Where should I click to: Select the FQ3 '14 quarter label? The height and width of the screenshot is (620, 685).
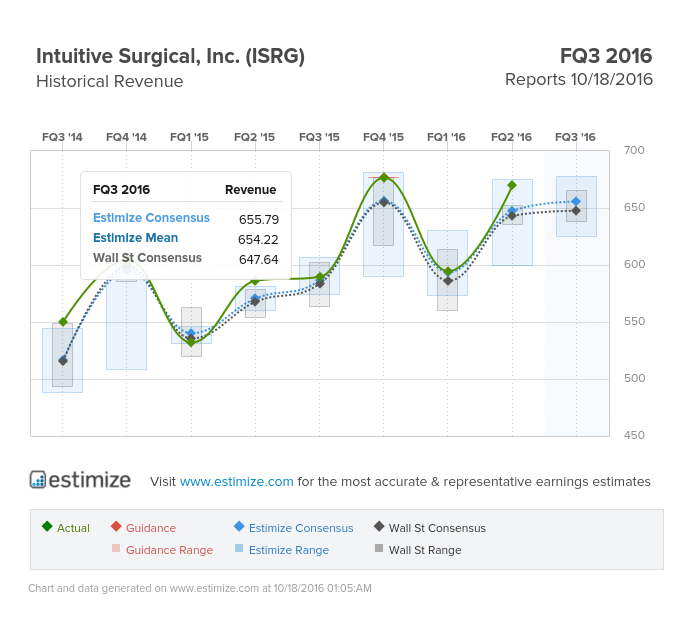pyautogui.click(x=62, y=137)
